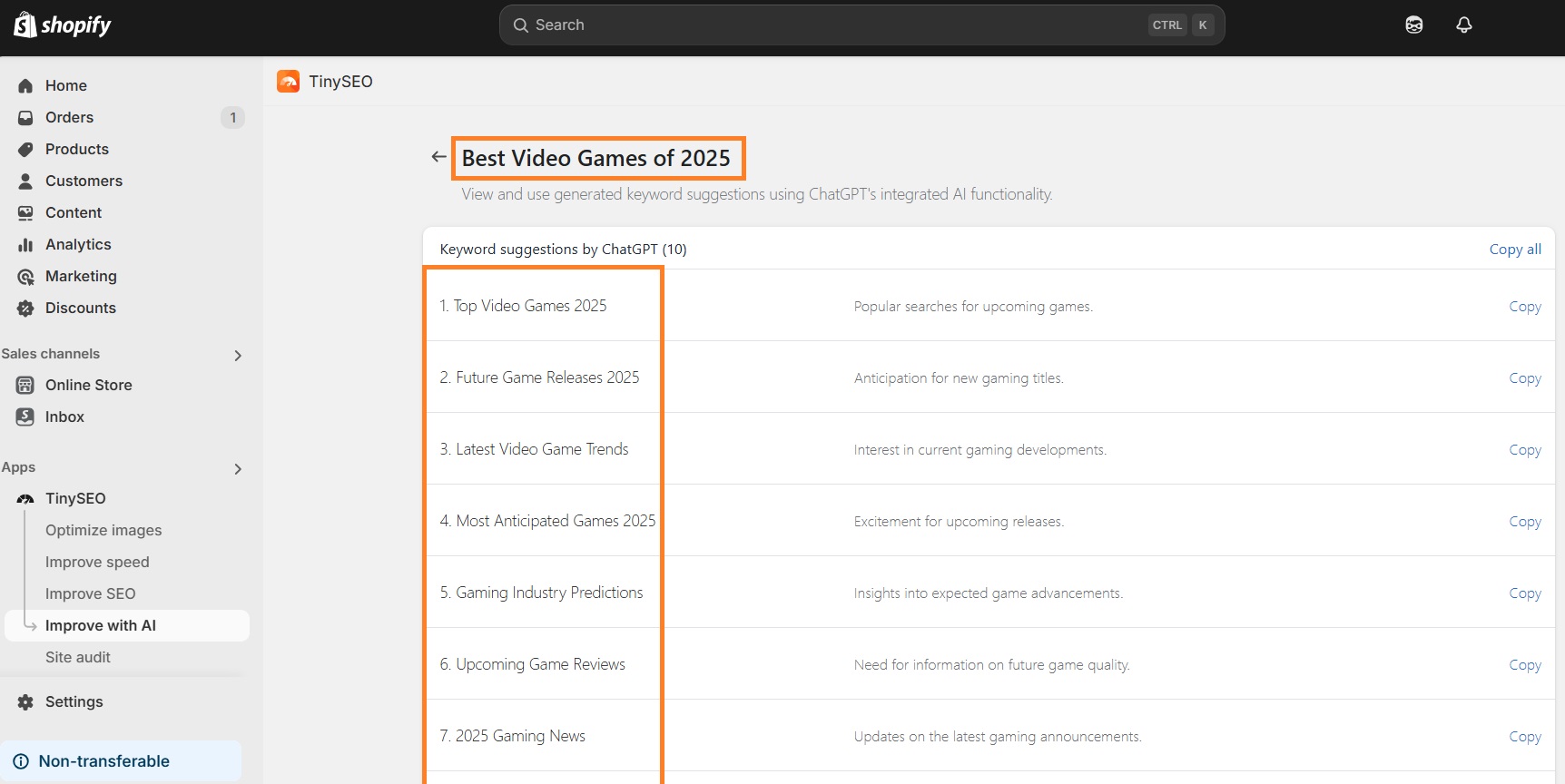Select Optimize images under TinySEO
This screenshot has width=1565, height=784.
coord(103,530)
